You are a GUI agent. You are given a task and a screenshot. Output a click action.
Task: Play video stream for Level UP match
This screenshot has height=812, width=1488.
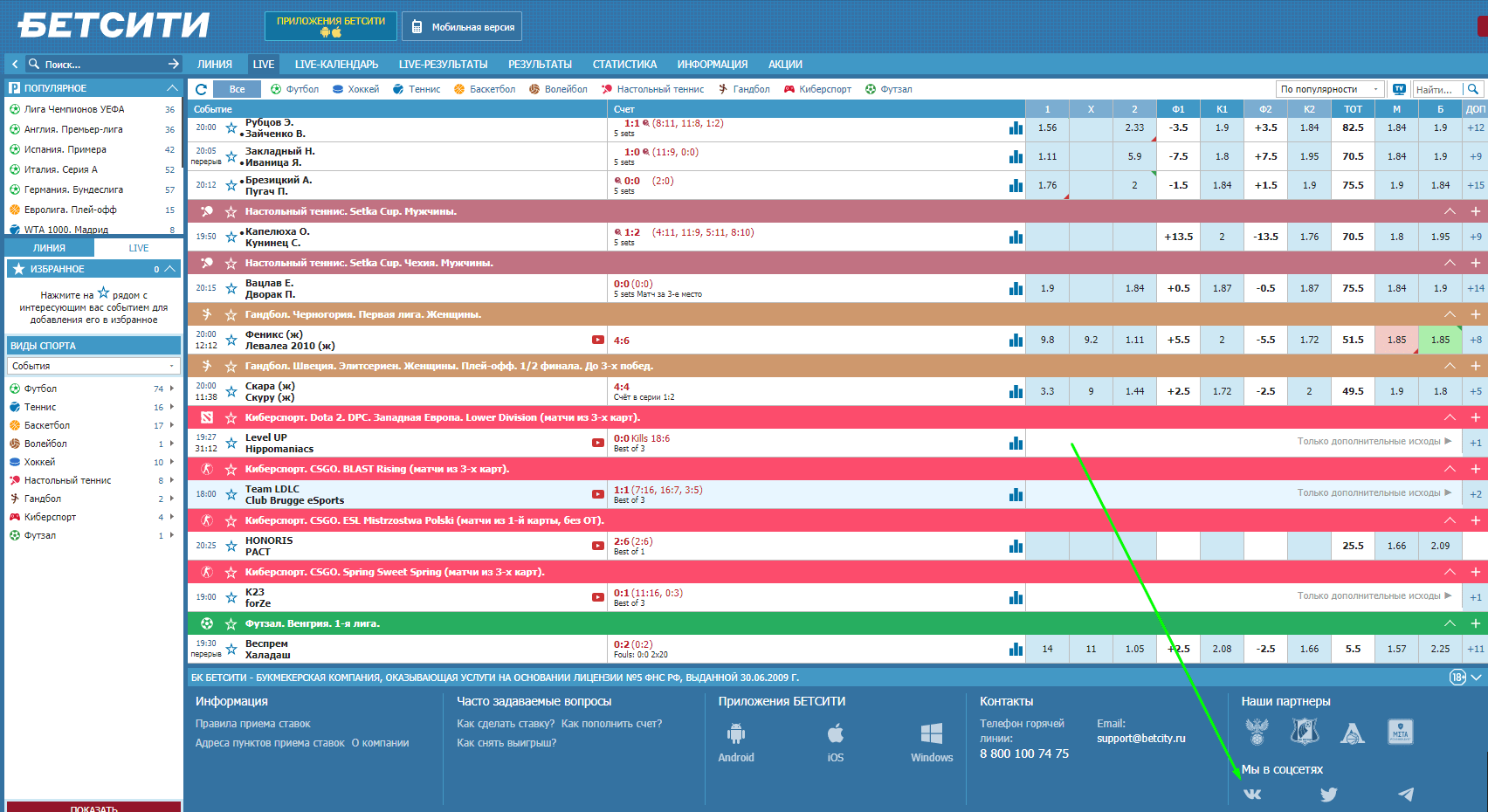tap(598, 443)
